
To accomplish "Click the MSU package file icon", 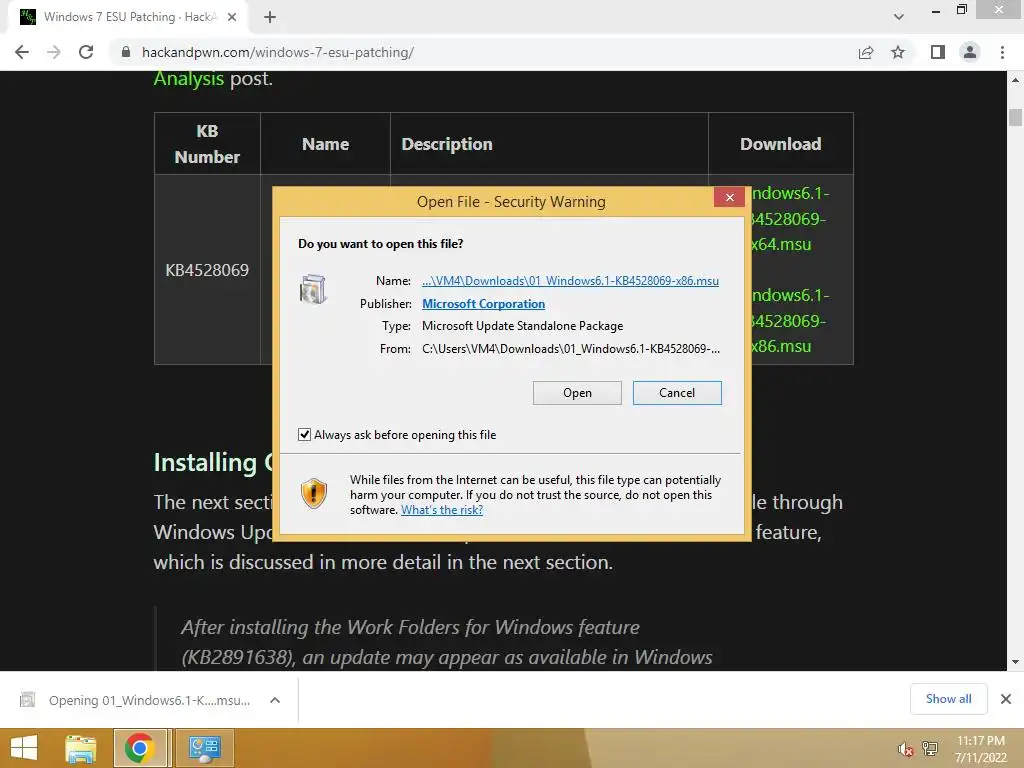I will coord(313,289).
